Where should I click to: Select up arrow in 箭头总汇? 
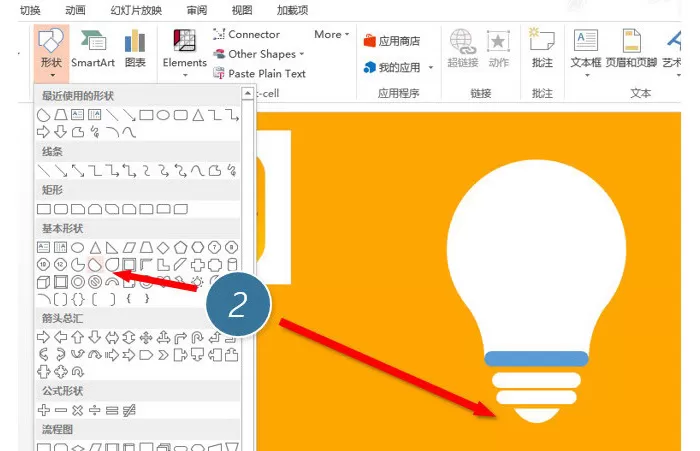click(78, 337)
